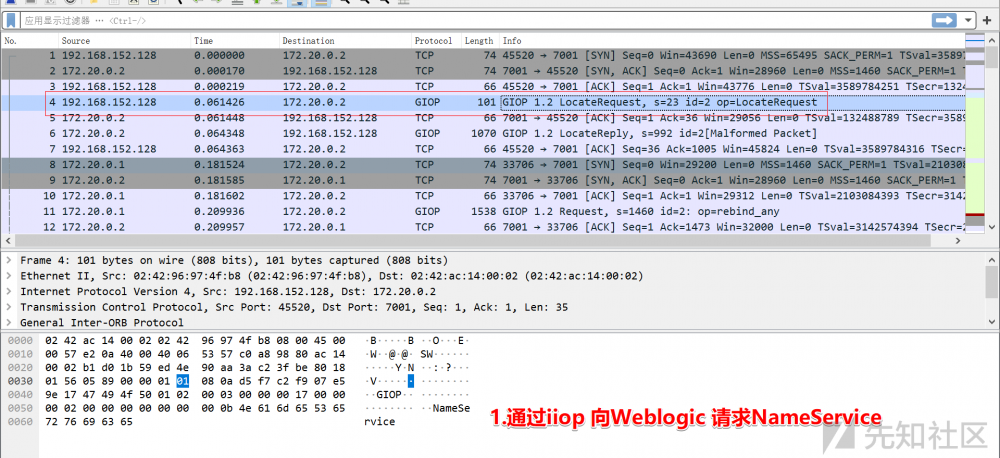Click scroll-down arrow of packet details scrollbar
The width and height of the screenshot is (1000, 458).
(992, 321)
